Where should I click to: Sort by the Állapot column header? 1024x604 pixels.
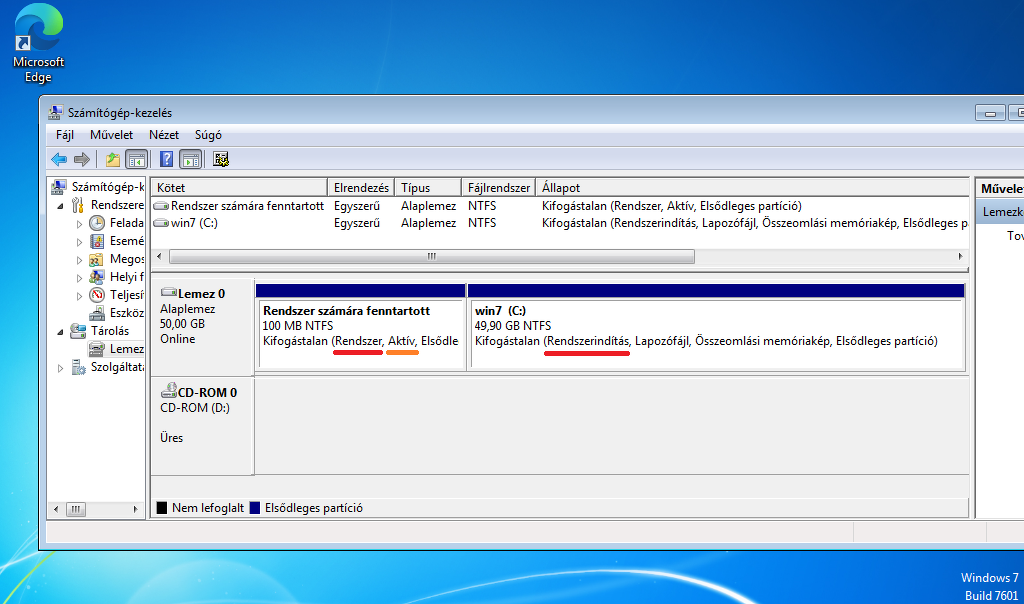point(752,187)
